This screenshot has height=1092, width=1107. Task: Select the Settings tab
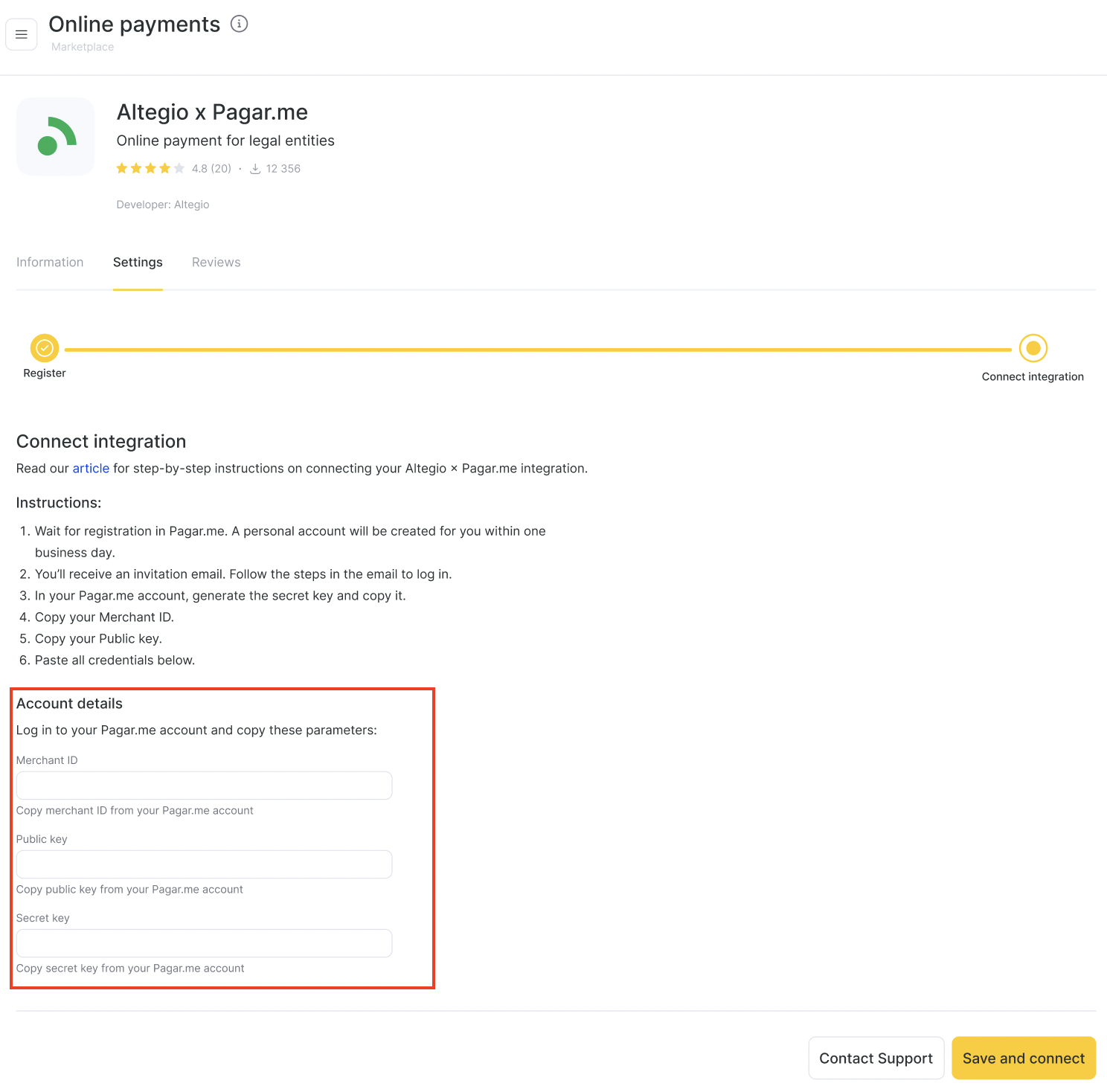click(x=138, y=262)
